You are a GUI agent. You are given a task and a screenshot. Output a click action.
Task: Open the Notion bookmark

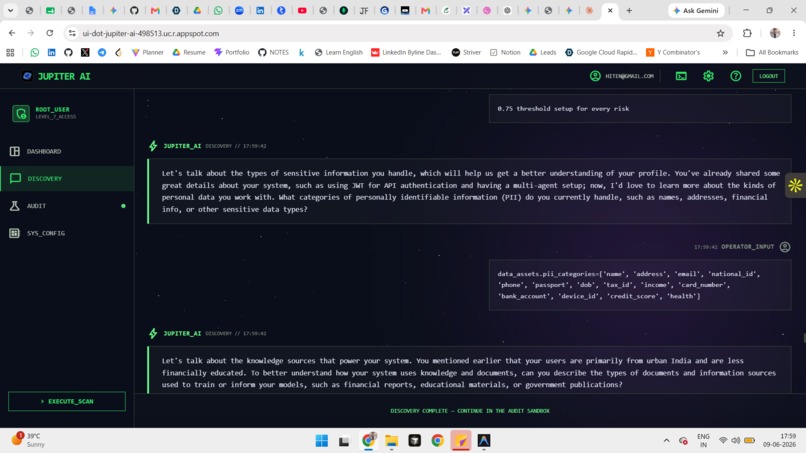pos(505,52)
